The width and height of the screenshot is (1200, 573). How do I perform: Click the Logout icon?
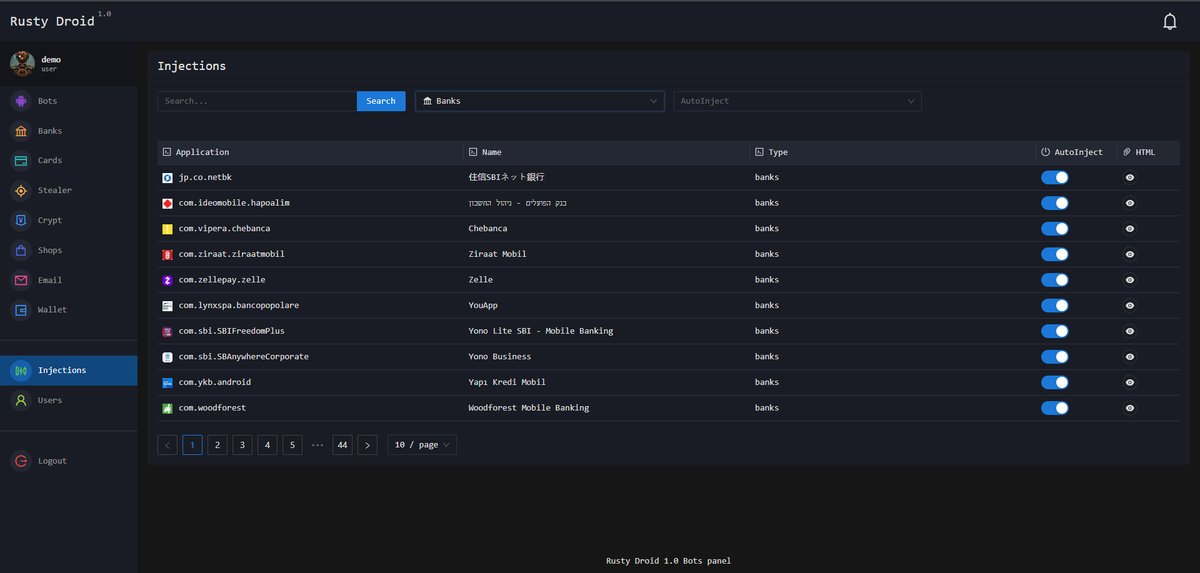(21, 461)
